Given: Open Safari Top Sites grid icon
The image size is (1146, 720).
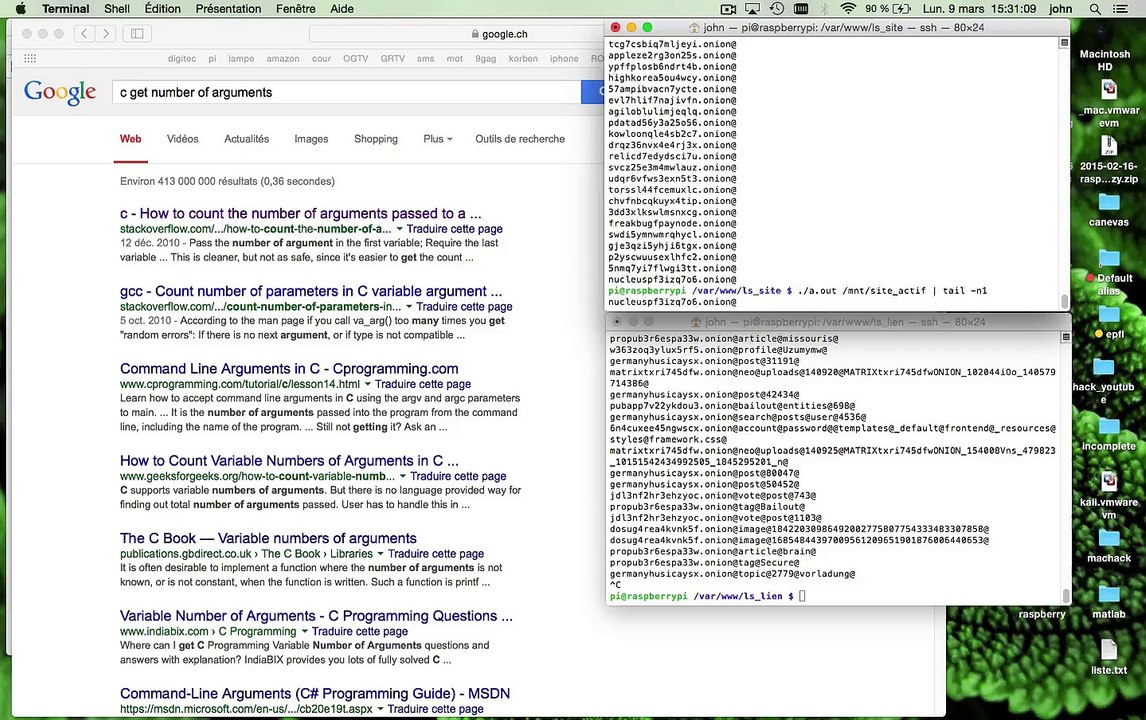Looking at the screenshot, I should click(30, 58).
